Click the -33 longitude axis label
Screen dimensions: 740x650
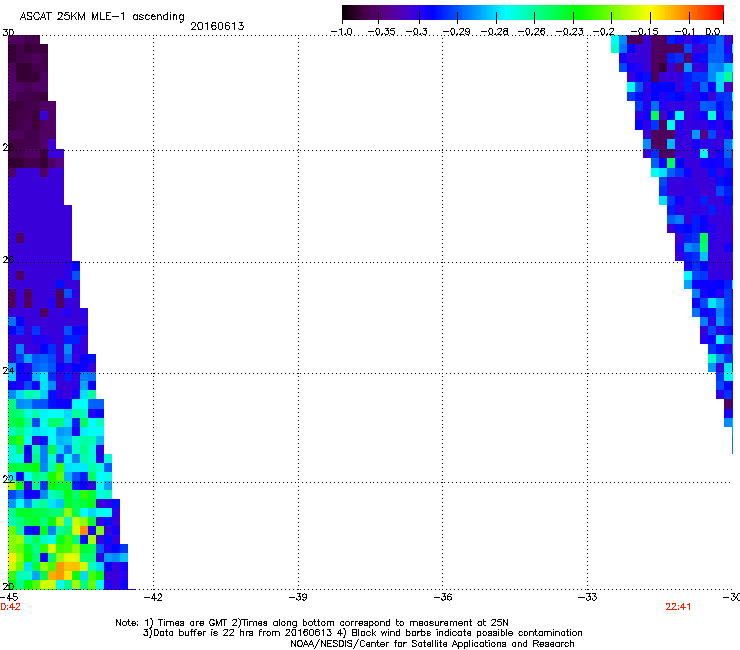[588, 597]
